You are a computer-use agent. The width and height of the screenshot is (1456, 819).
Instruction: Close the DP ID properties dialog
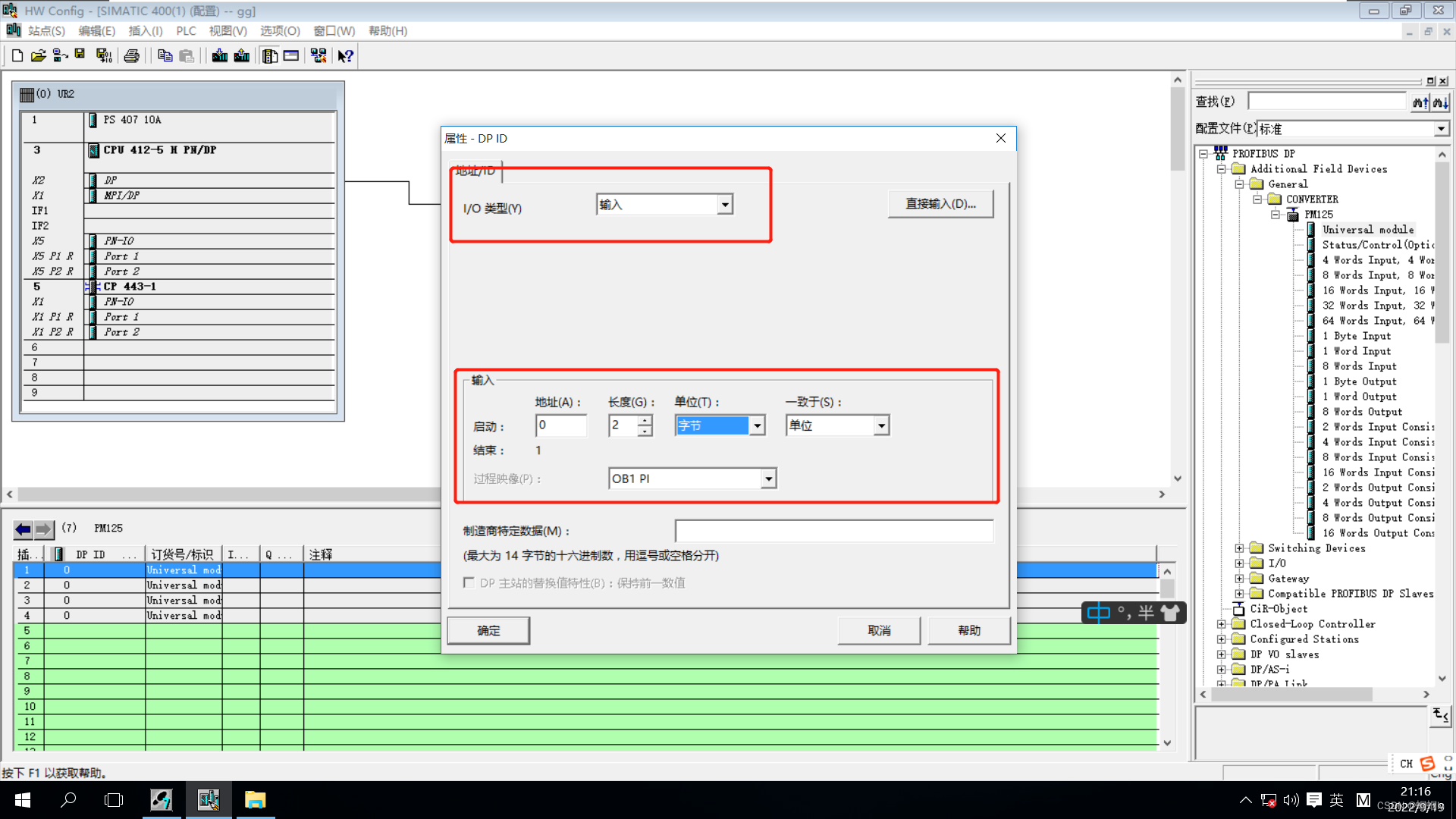[1001, 138]
